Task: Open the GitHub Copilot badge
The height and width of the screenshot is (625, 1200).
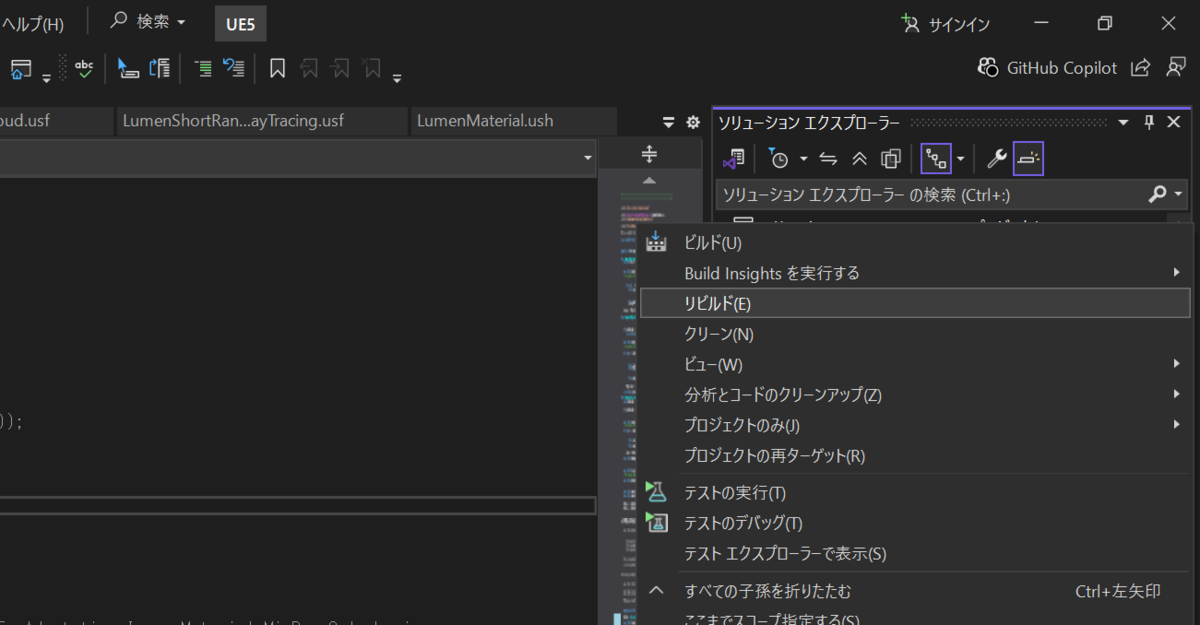Action: click(x=1047, y=68)
